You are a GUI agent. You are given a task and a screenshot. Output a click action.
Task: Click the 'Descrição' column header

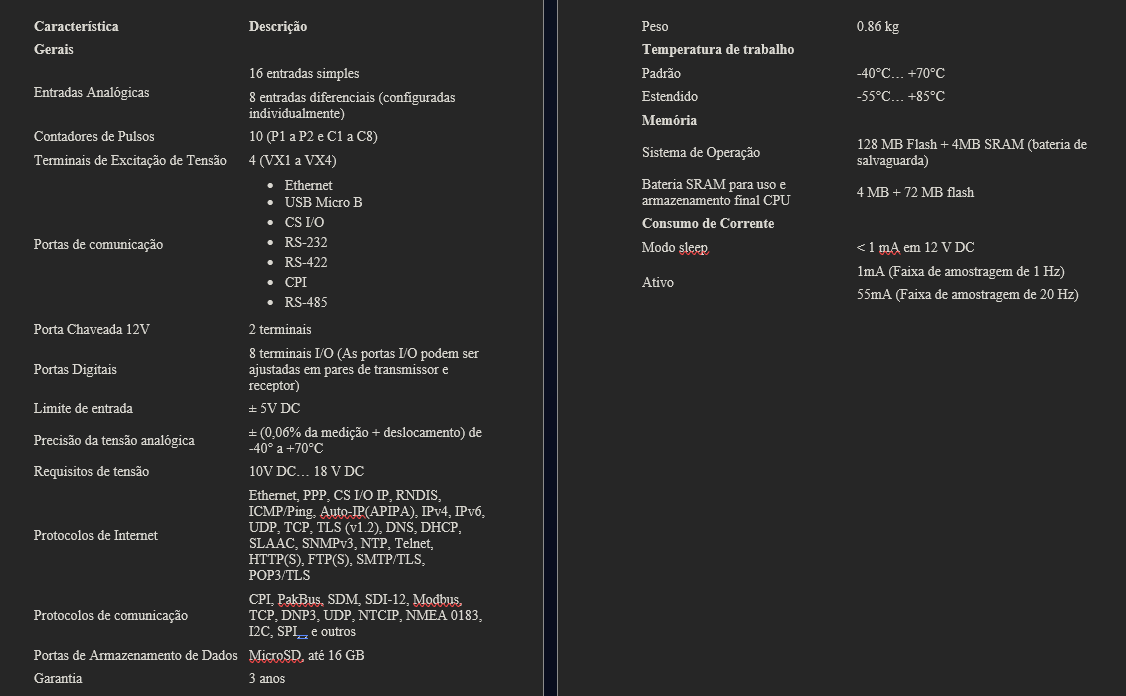[x=278, y=27]
